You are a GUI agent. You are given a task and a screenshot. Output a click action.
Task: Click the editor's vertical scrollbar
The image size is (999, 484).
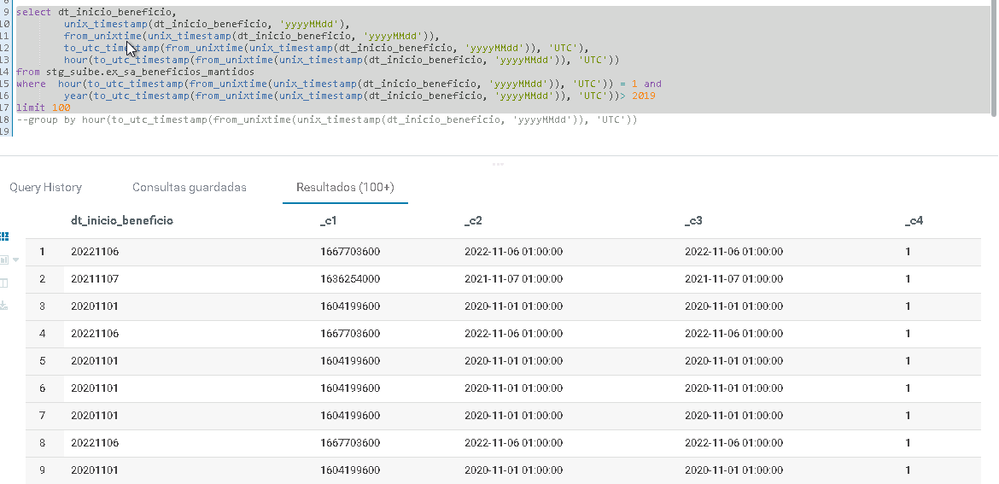[x=993, y=60]
